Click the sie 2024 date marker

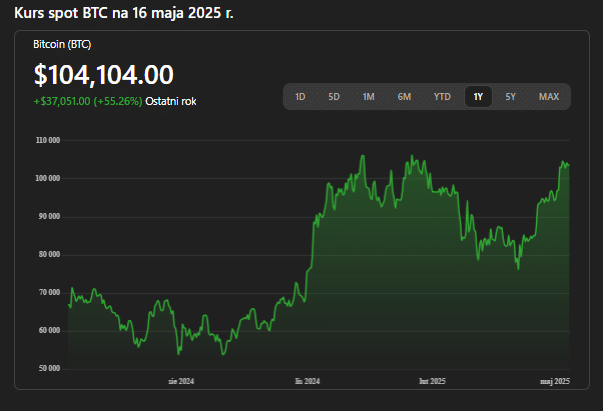pos(181,381)
